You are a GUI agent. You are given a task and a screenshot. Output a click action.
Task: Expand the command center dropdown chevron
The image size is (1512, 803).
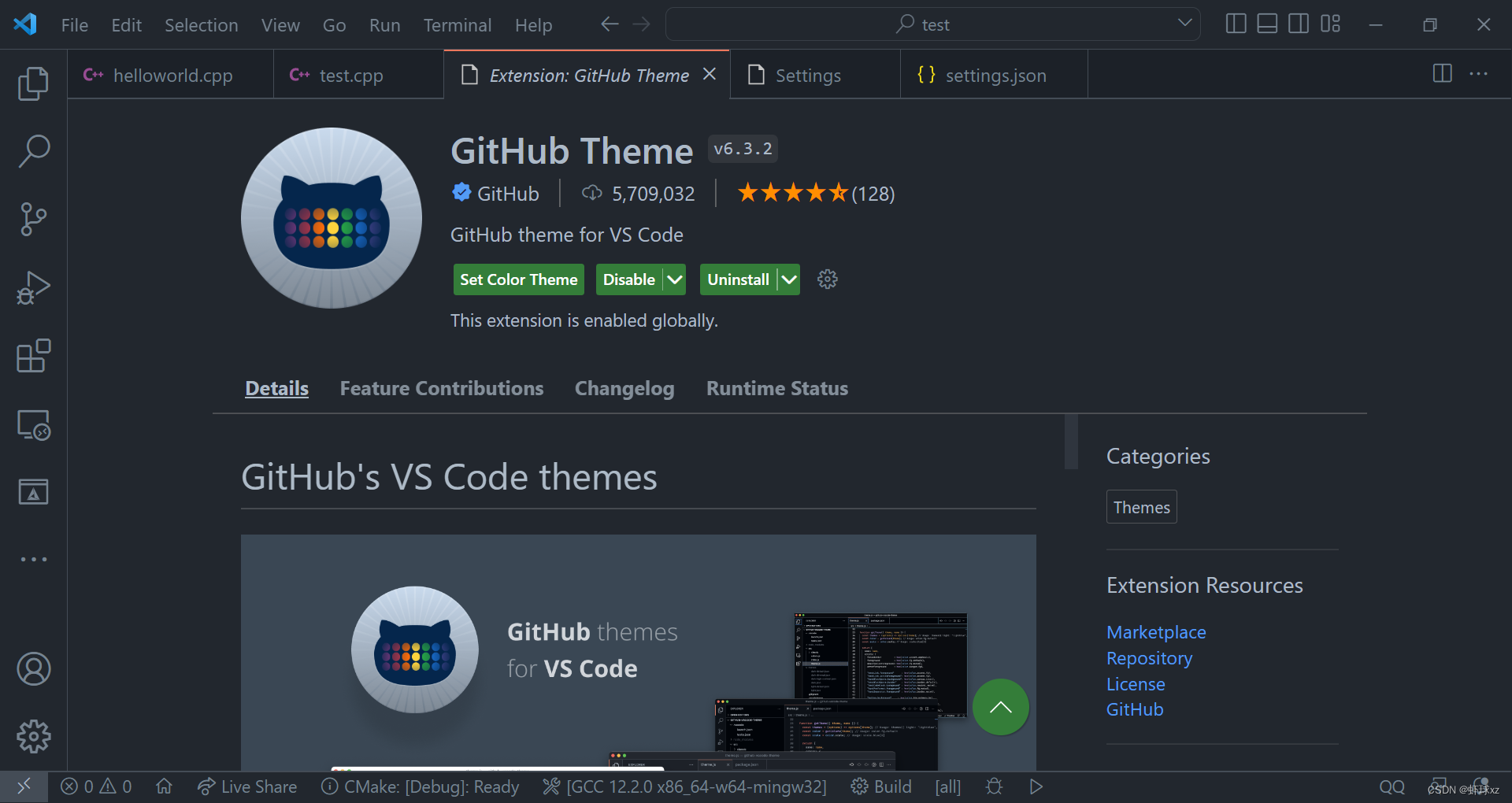click(1184, 23)
